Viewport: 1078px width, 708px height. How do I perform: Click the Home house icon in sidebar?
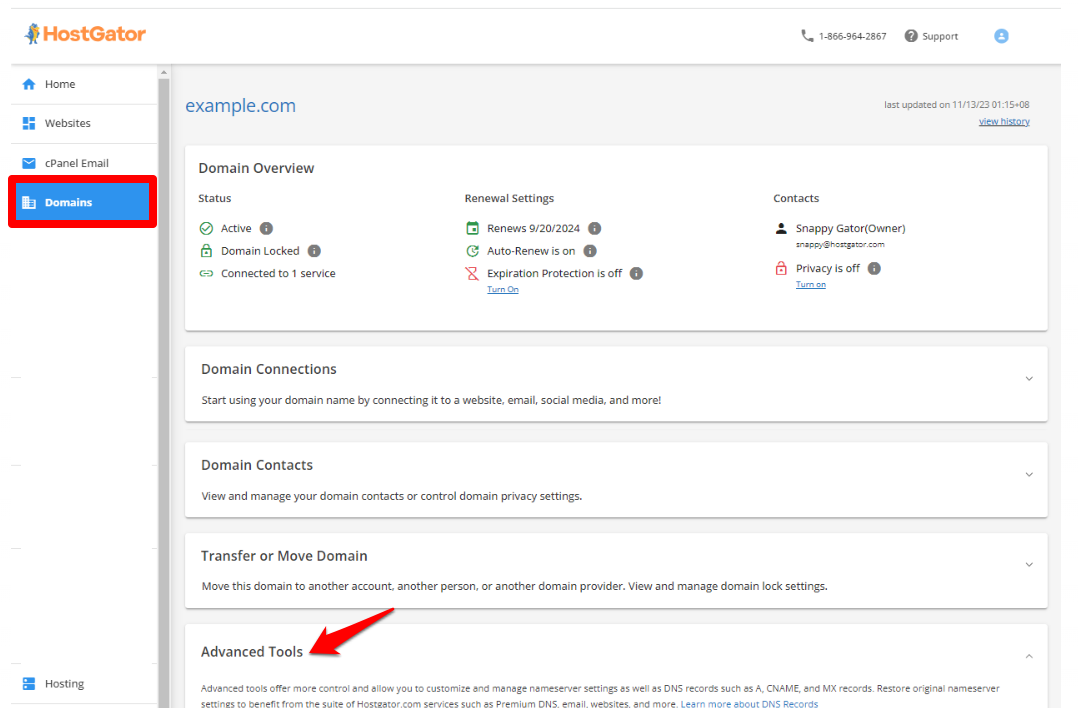click(x=29, y=84)
